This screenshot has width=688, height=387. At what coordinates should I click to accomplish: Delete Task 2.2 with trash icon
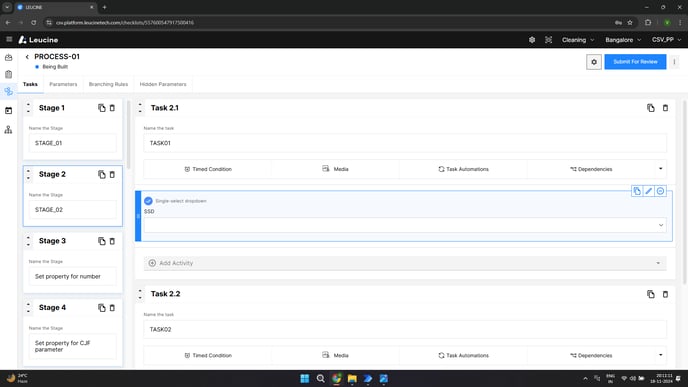coord(665,294)
